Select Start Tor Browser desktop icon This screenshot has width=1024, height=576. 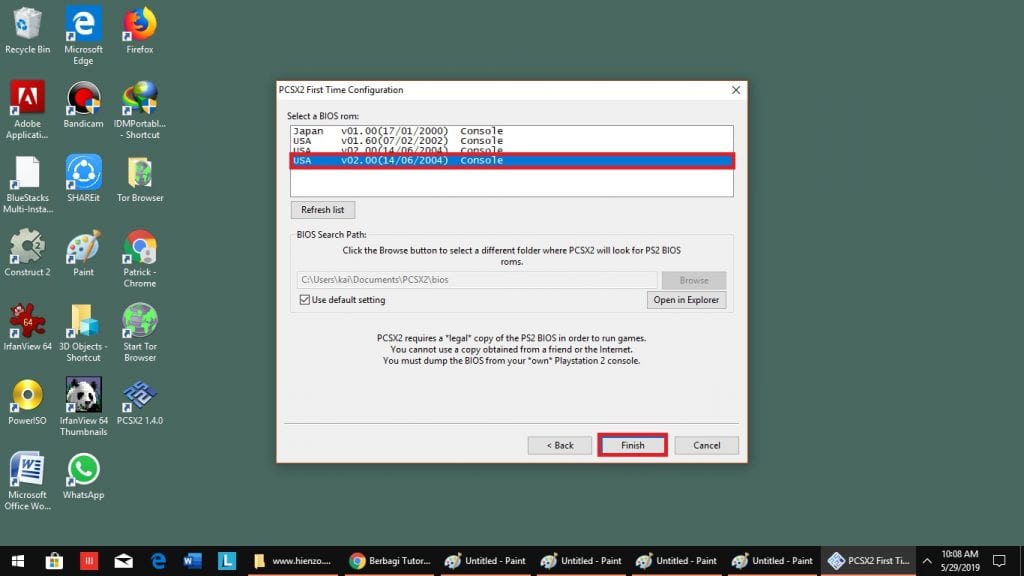click(140, 333)
